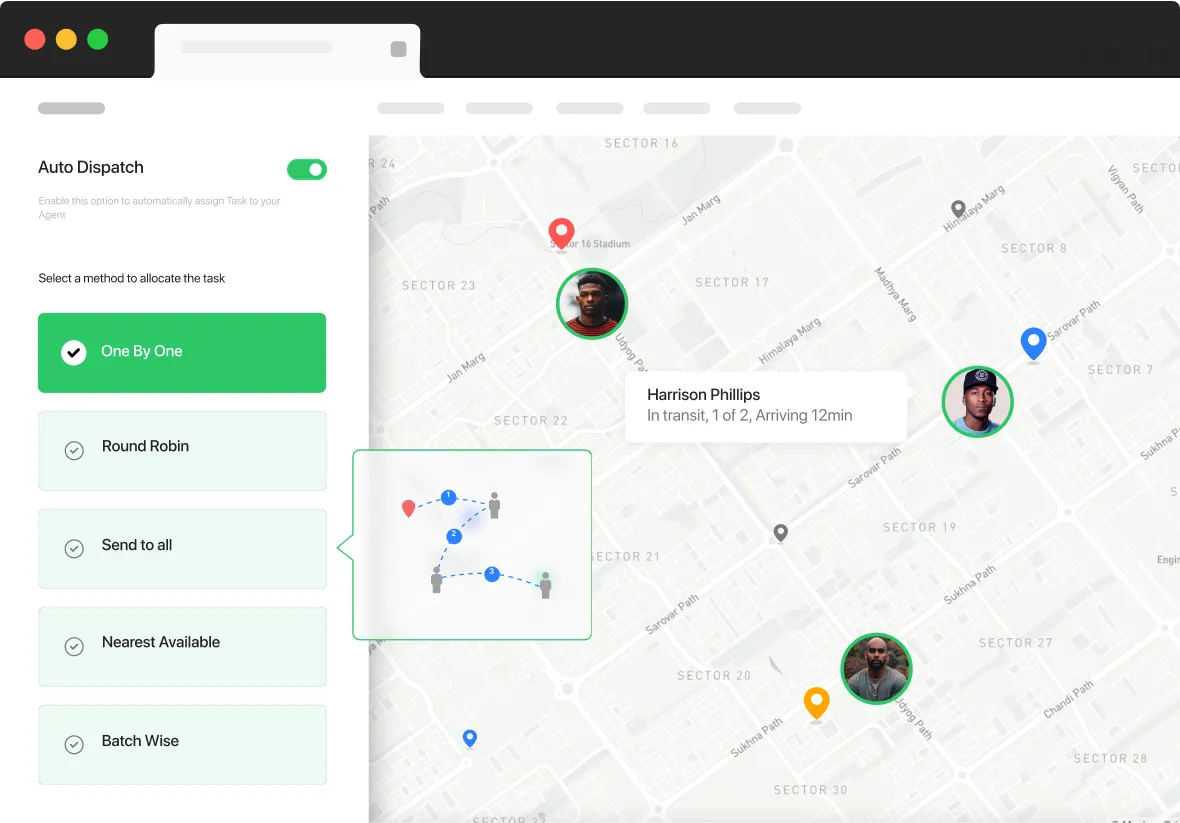The height and width of the screenshot is (823, 1180).
Task: Click the small blue pin below Sector 20
Action: [470, 738]
